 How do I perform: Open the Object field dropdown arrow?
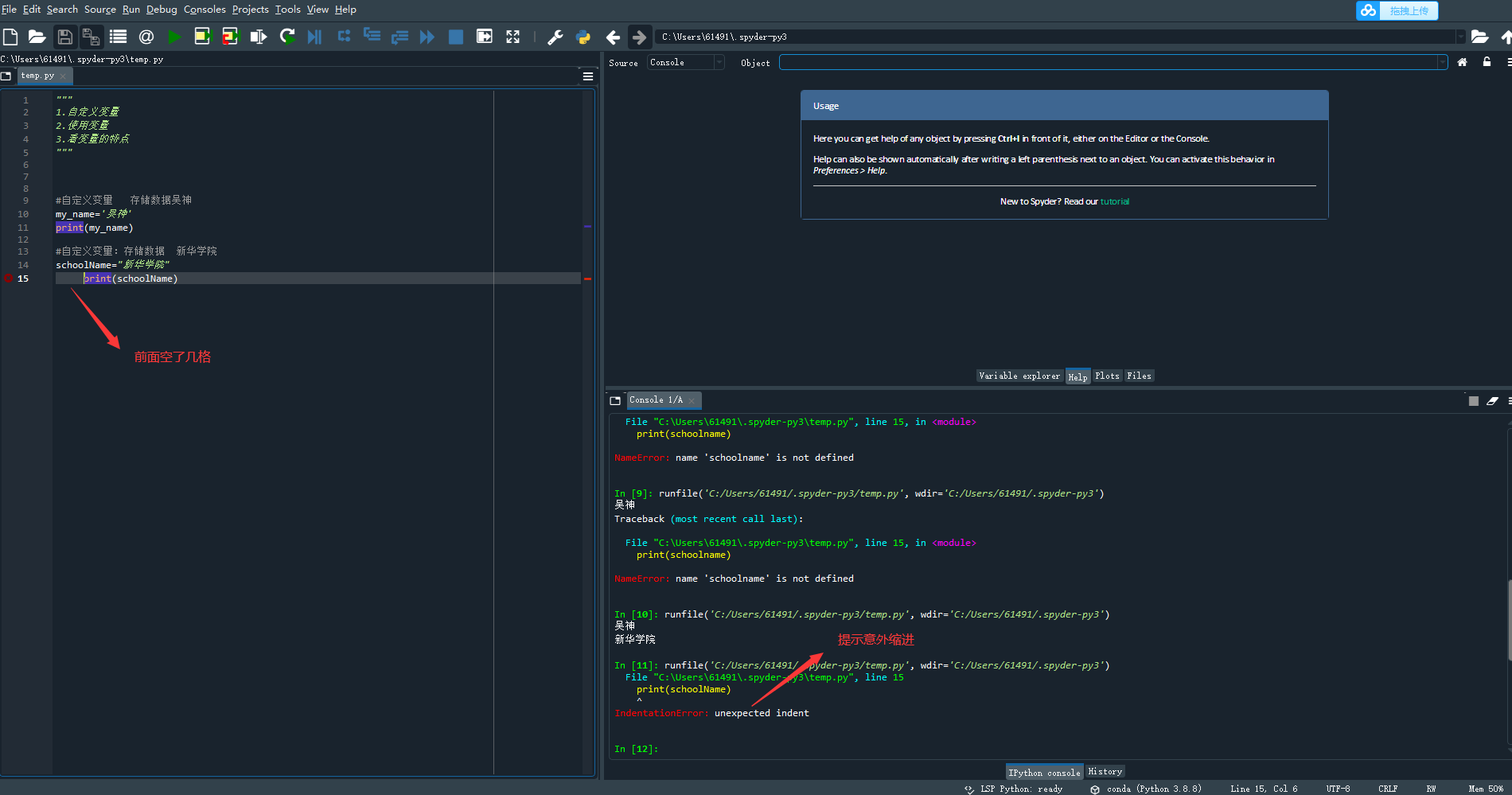1442,62
